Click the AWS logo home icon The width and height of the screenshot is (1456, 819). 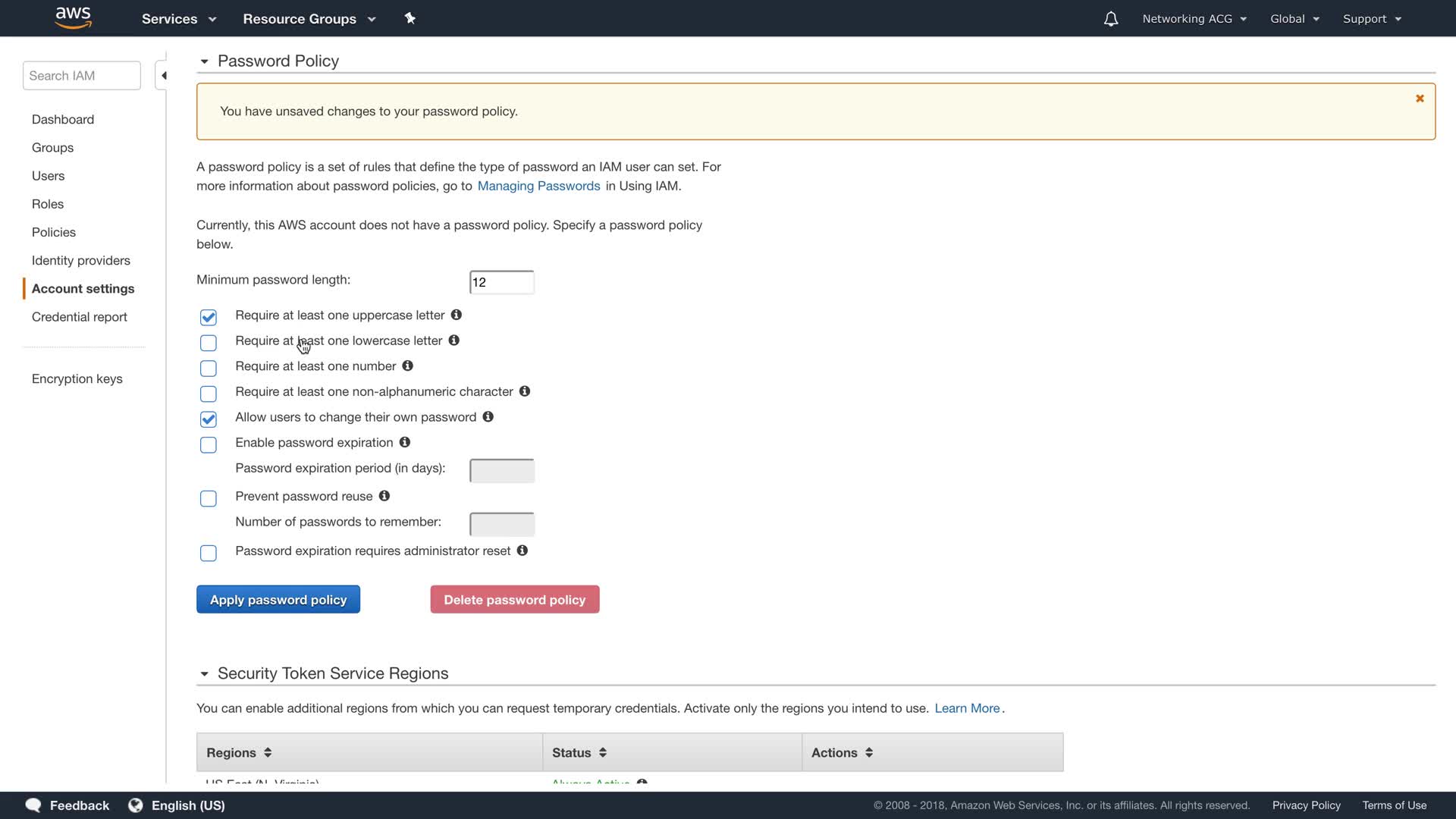tap(74, 17)
